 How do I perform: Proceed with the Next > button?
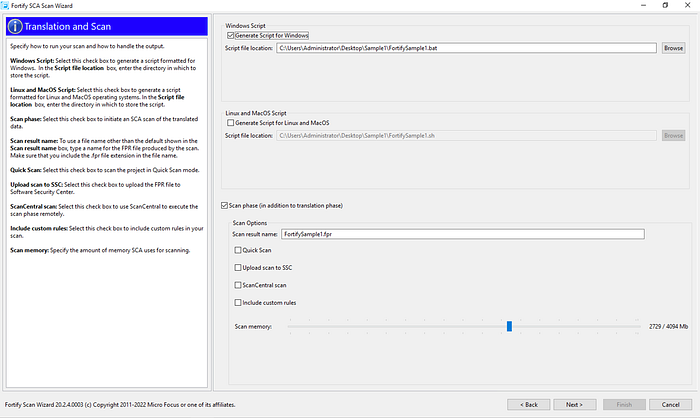click(575, 405)
